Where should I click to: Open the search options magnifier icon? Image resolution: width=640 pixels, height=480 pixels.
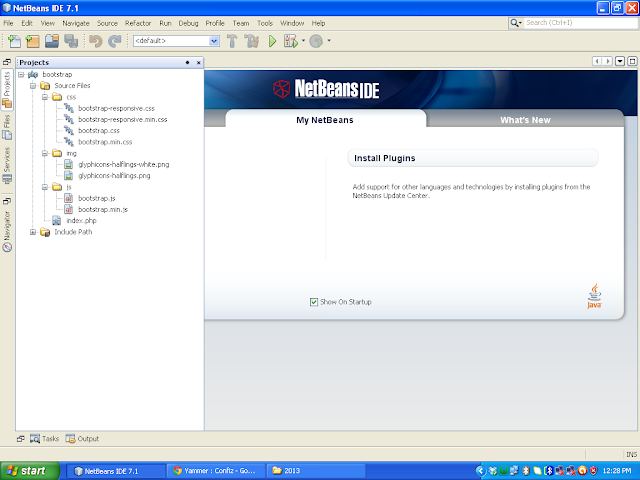click(516, 23)
